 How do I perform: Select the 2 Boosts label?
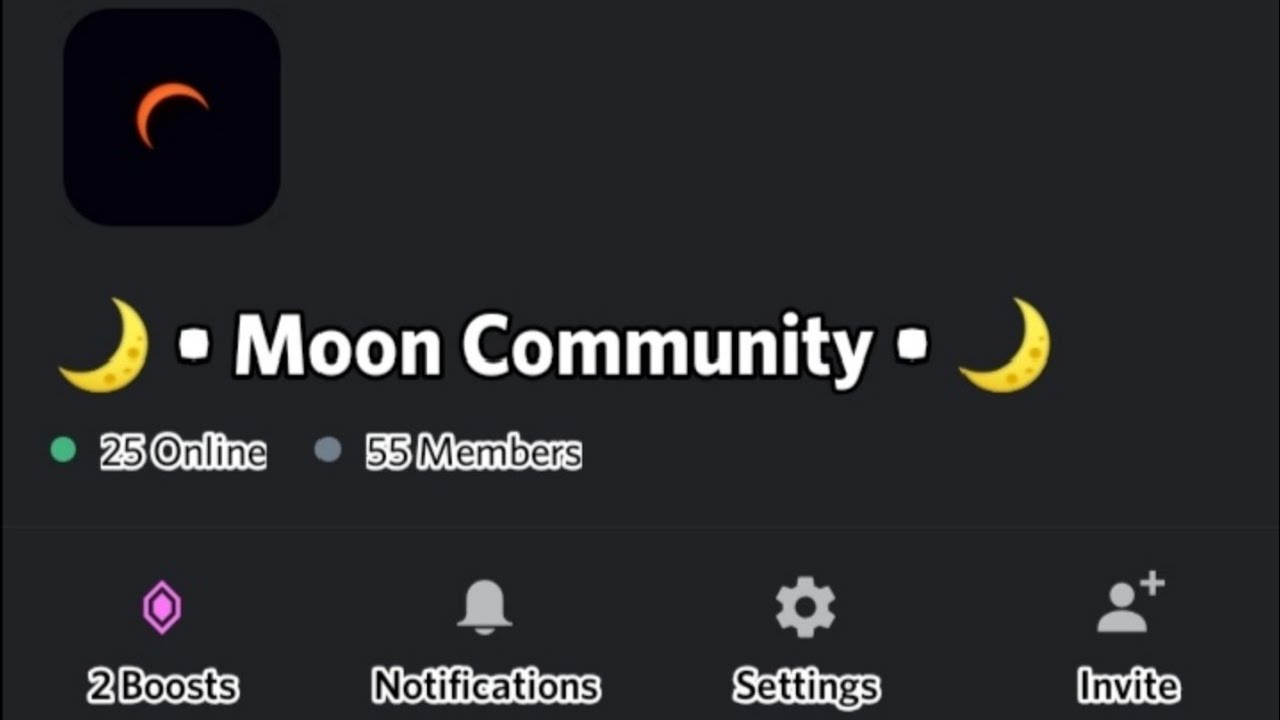coord(163,687)
